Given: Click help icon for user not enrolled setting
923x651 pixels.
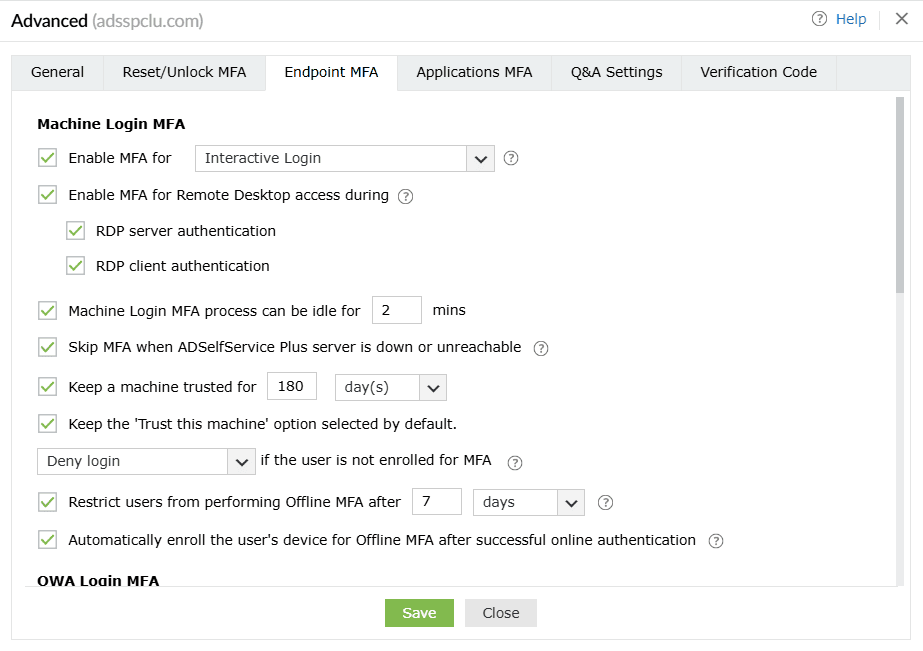Looking at the screenshot, I should 515,462.
